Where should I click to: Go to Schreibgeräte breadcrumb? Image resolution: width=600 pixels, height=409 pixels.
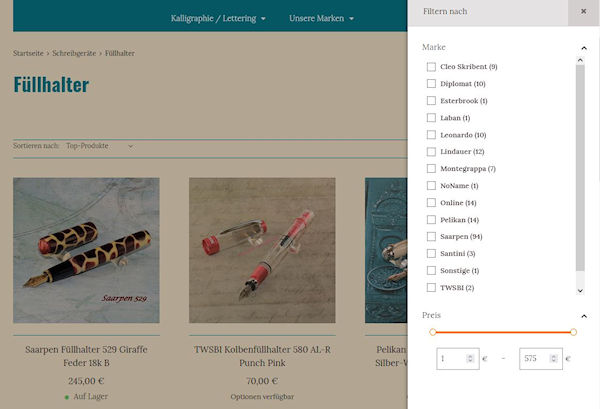coord(74,53)
